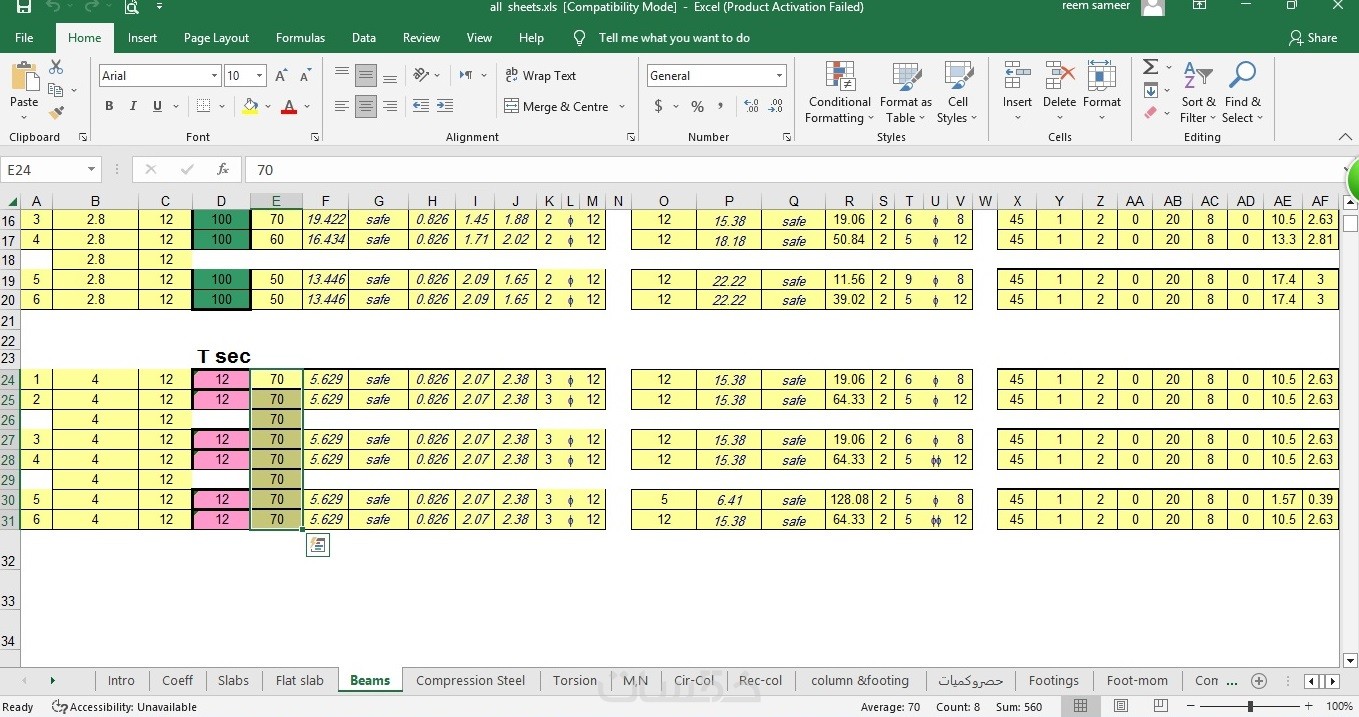Viewport: 1359px width, 717px height.
Task: Toggle align text left
Action: 342,106
